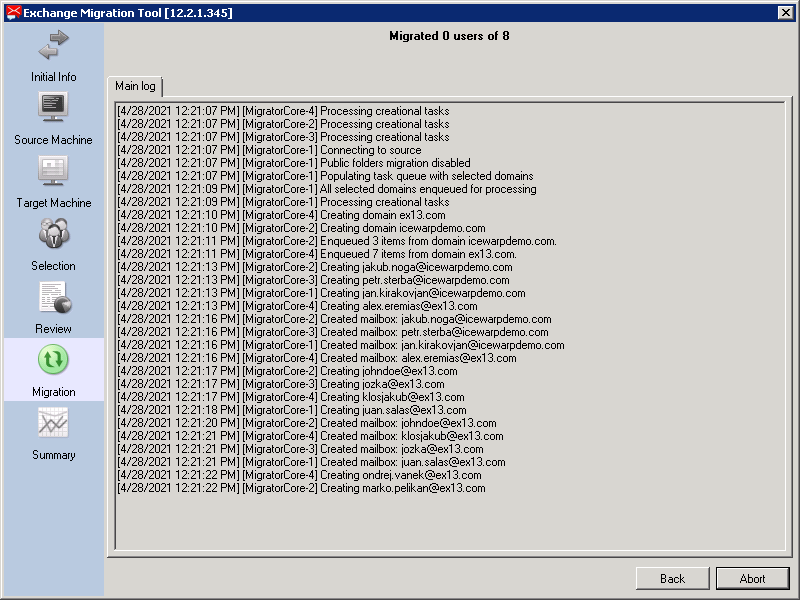
Task: Select the Summary label in sidebar
Action: point(54,455)
